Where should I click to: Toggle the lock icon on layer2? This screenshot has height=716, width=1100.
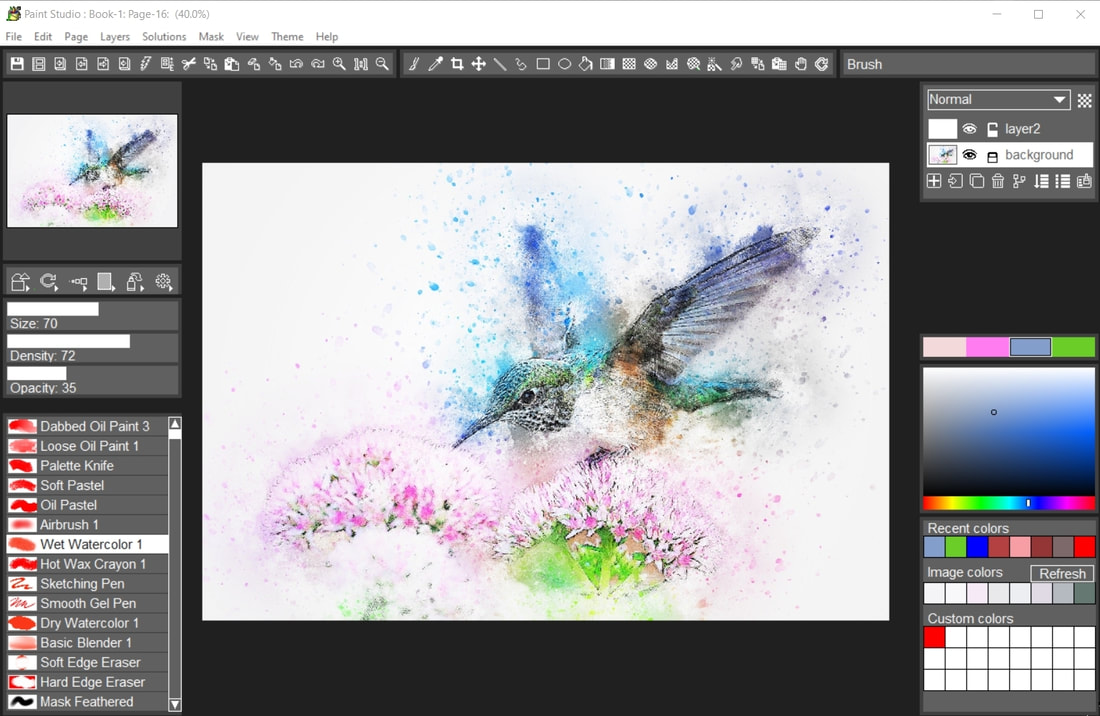click(992, 129)
